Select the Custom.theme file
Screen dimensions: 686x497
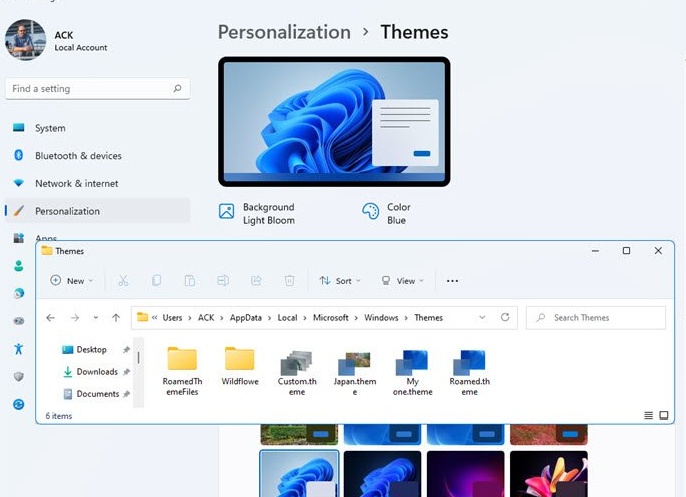(297, 372)
